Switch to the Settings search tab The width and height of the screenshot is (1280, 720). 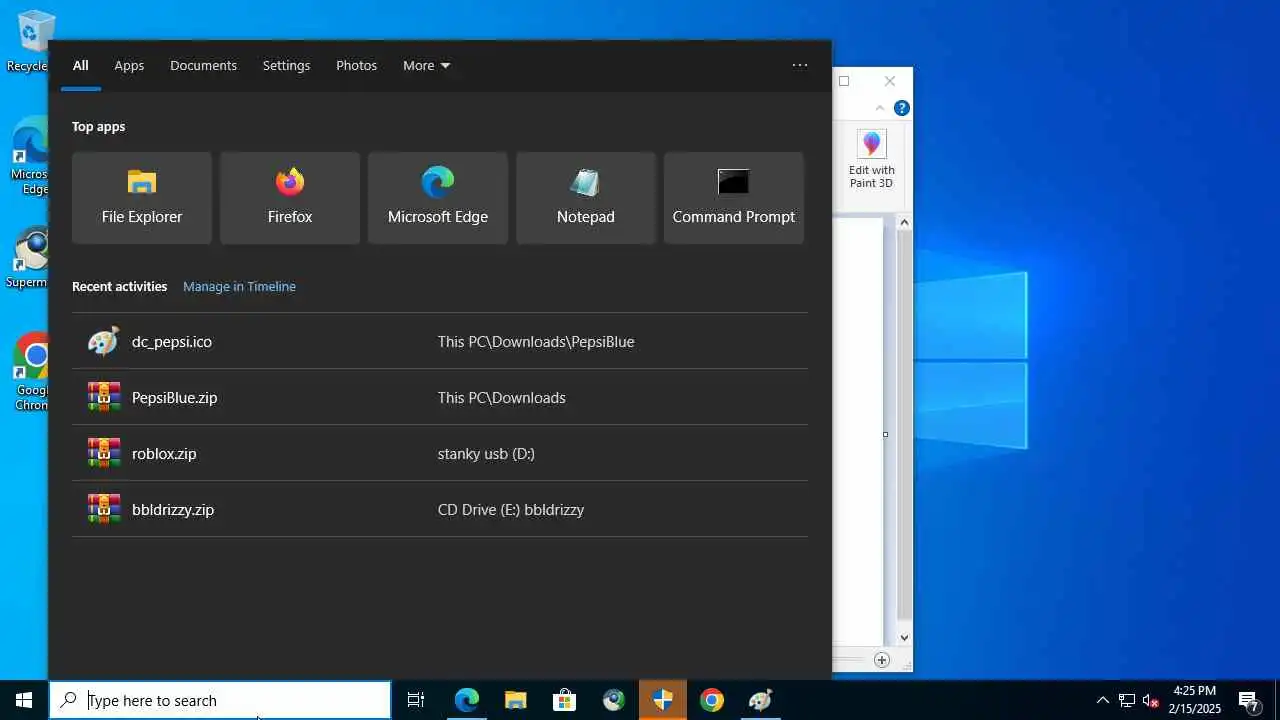(286, 66)
